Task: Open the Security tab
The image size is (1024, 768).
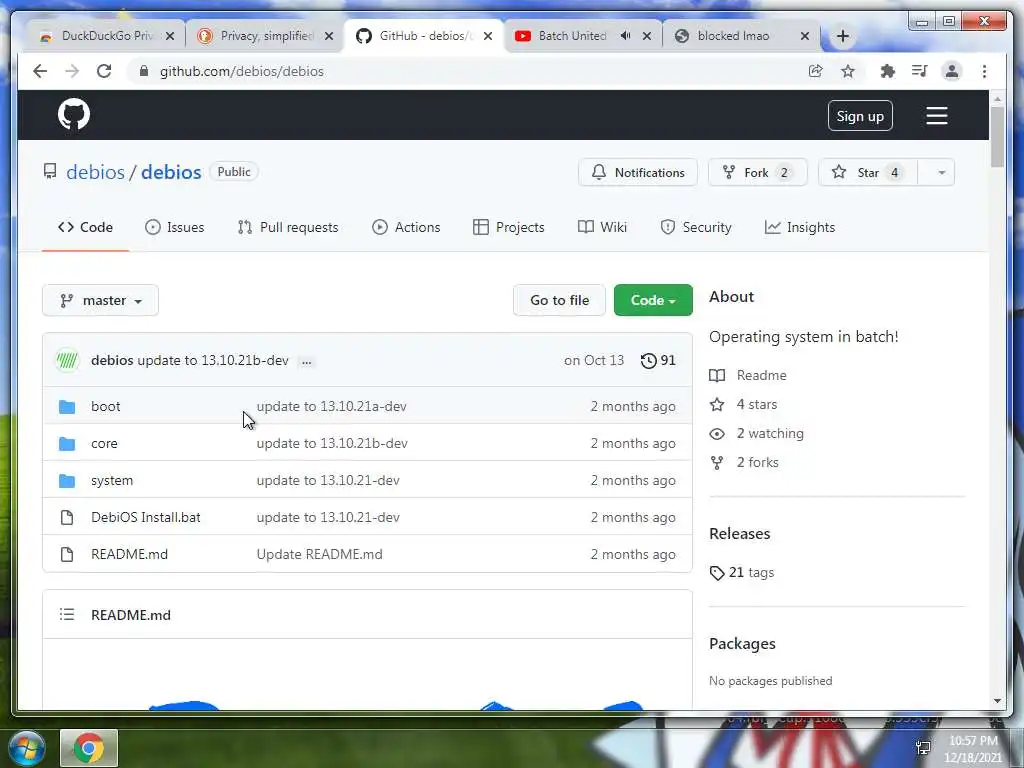Action: [696, 227]
